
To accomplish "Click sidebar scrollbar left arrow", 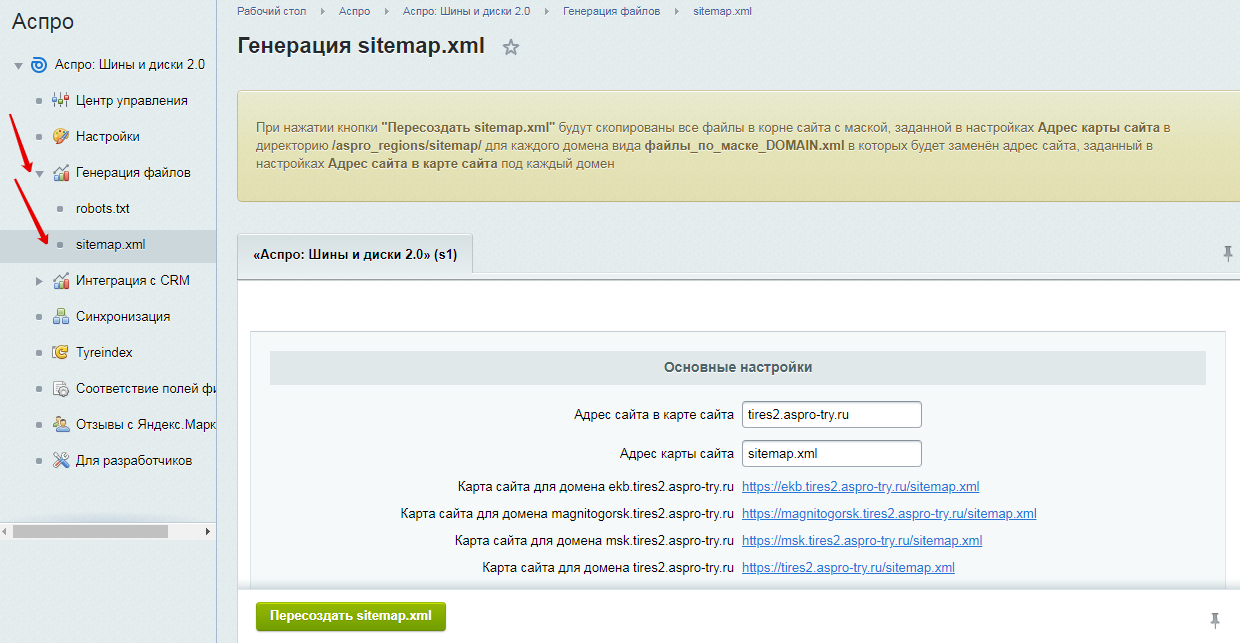I will coord(6,531).
